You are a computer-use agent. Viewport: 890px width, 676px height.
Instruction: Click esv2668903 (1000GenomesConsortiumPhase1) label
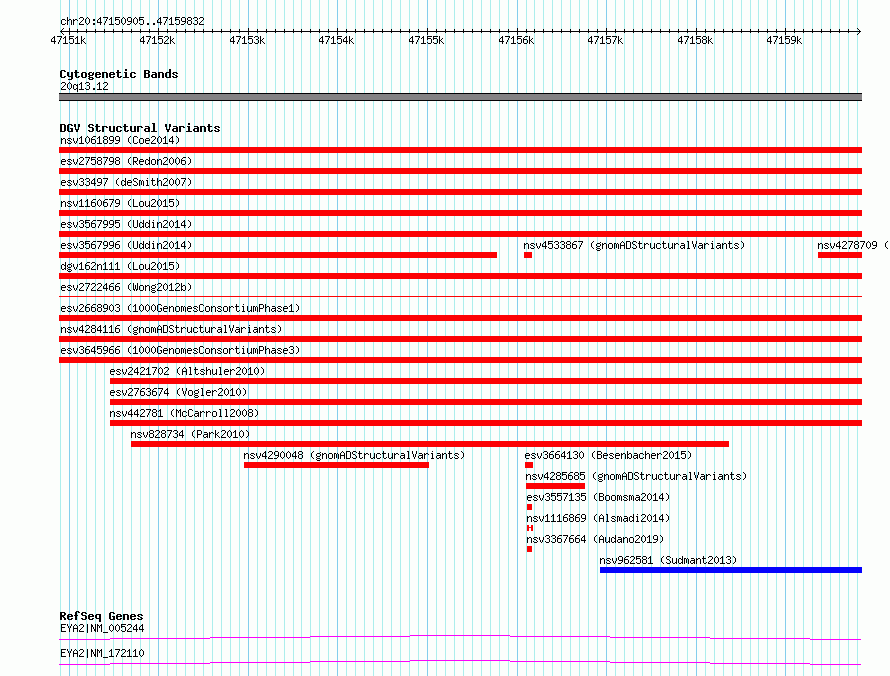pyautogui.click(x=180, y=308)
